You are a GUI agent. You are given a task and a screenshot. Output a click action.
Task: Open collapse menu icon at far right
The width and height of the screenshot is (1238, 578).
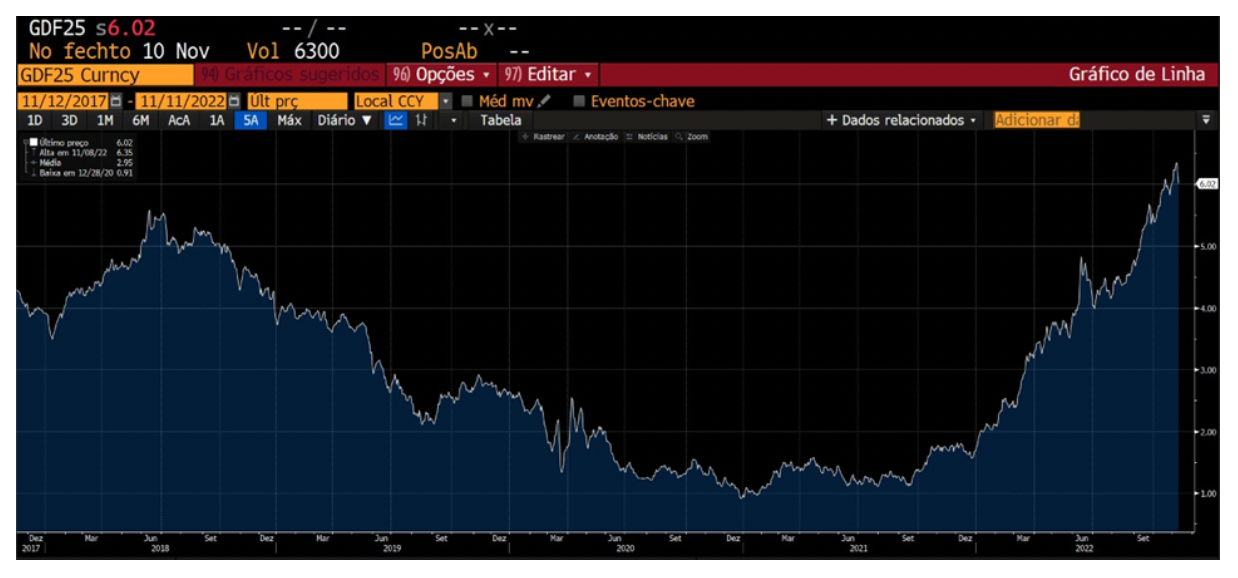pos(1206,120)
